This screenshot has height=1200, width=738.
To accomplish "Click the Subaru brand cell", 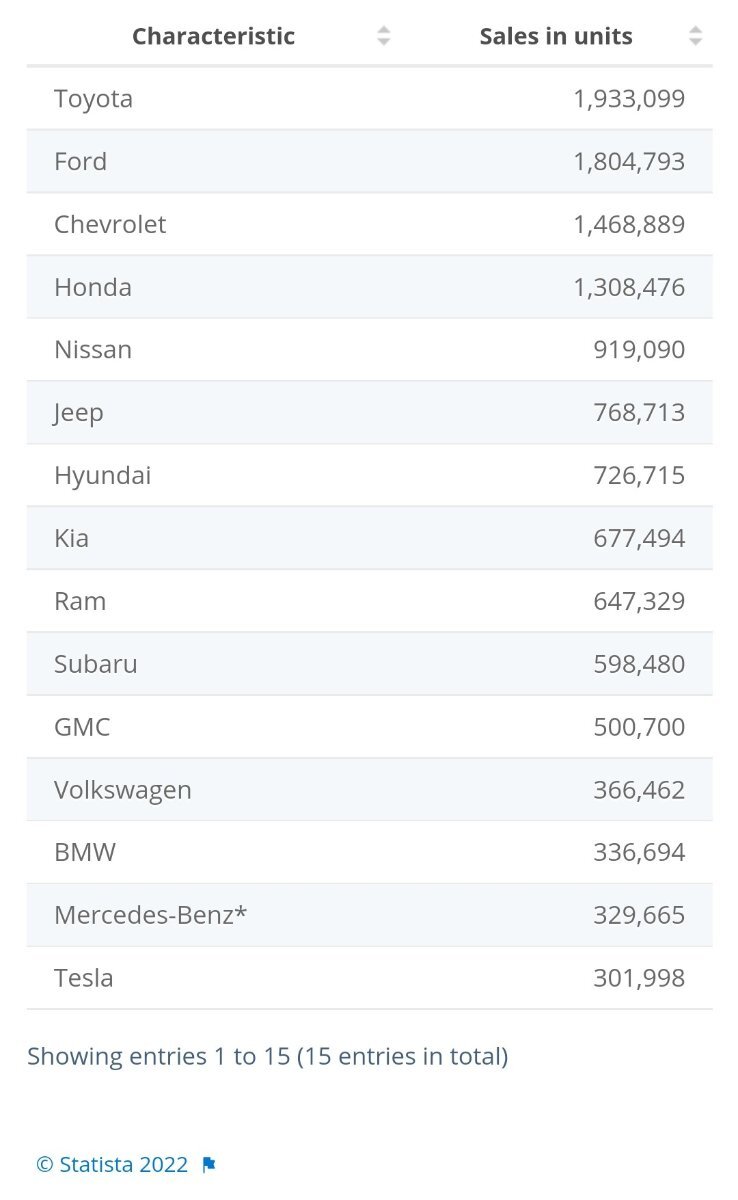I will [96, 664].
